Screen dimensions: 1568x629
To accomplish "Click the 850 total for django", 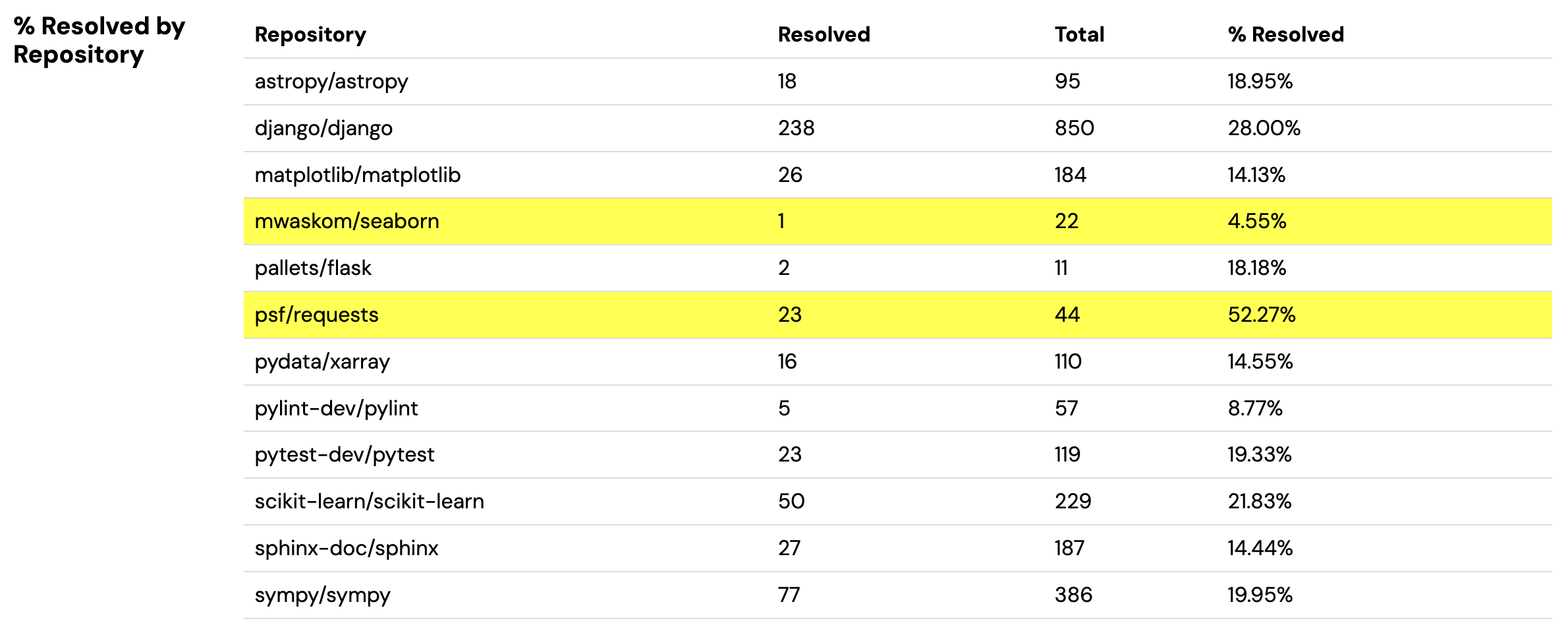I will (1074, 128).
